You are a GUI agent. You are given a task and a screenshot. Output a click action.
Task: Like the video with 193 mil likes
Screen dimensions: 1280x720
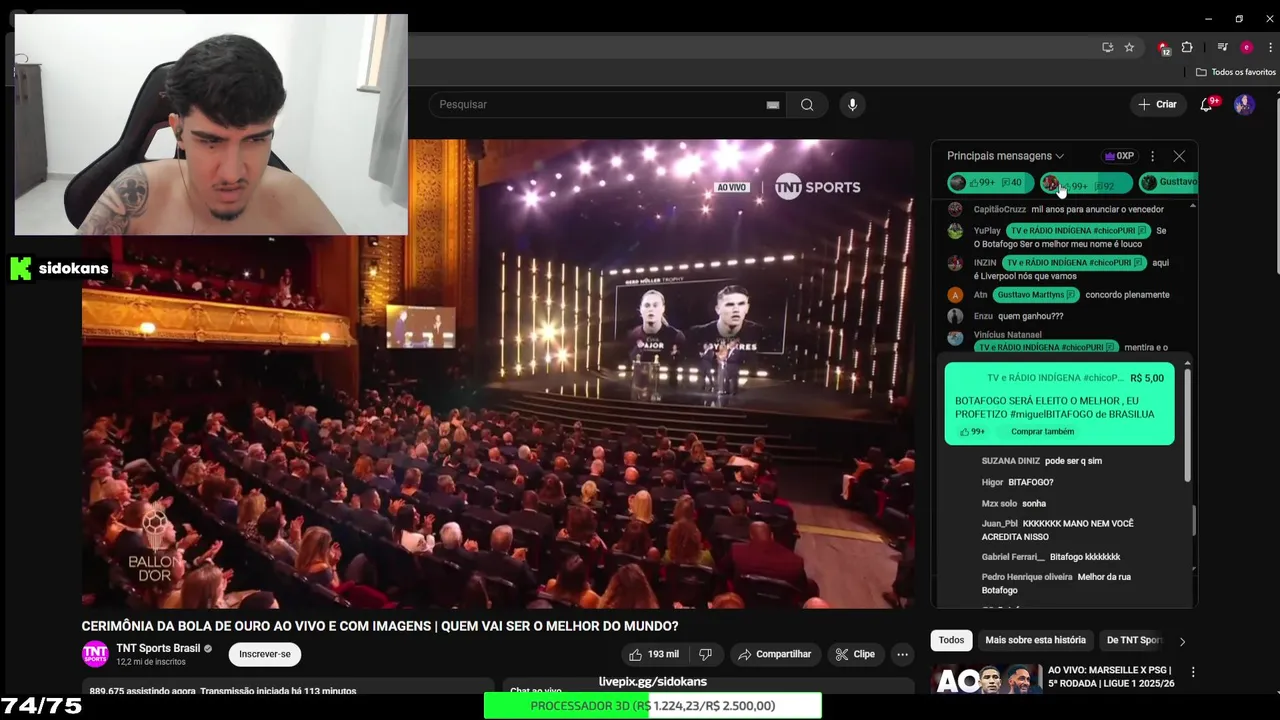point(653,654)
